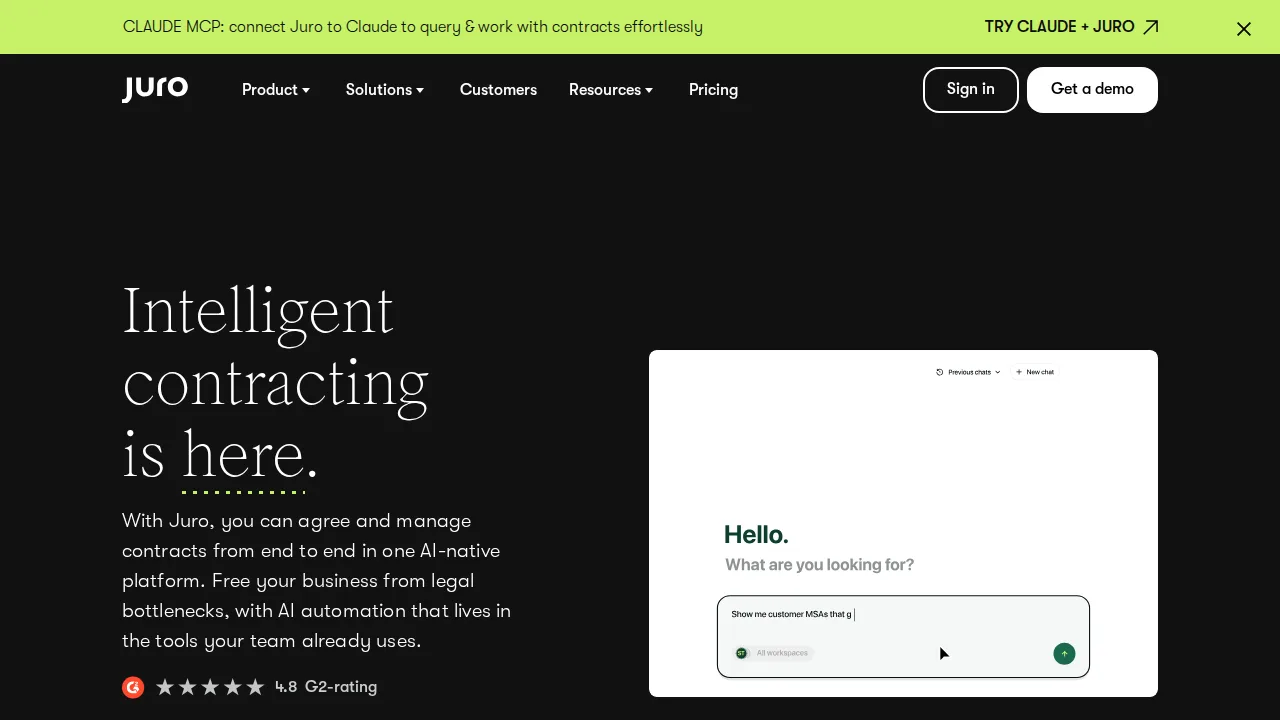1280x720 pixels.
Task: Expand the Product menu
Action: click(x=276, y=90)
